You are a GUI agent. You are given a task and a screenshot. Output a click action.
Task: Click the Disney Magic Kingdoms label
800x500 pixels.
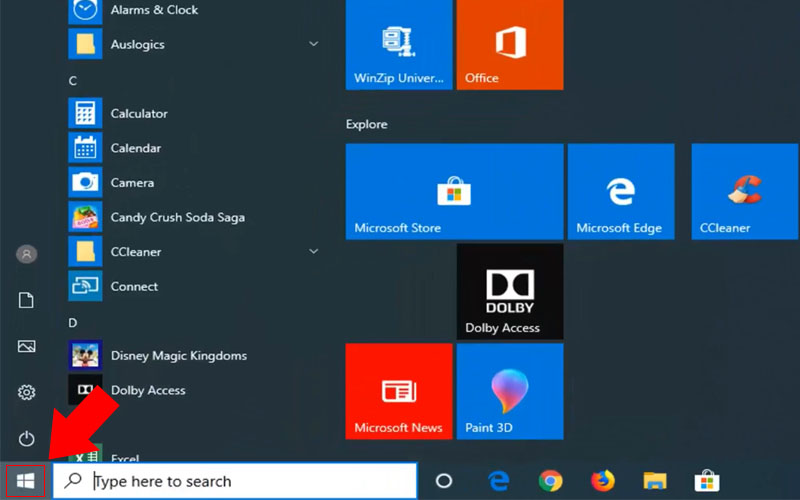pyautogui.click(x=179, y=356)
